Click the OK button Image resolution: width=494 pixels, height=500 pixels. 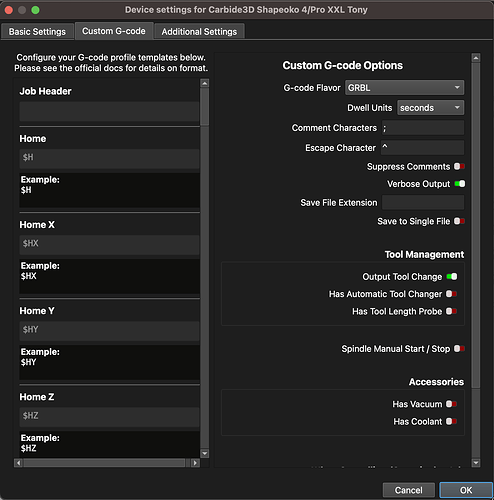(x=466, y=490)
